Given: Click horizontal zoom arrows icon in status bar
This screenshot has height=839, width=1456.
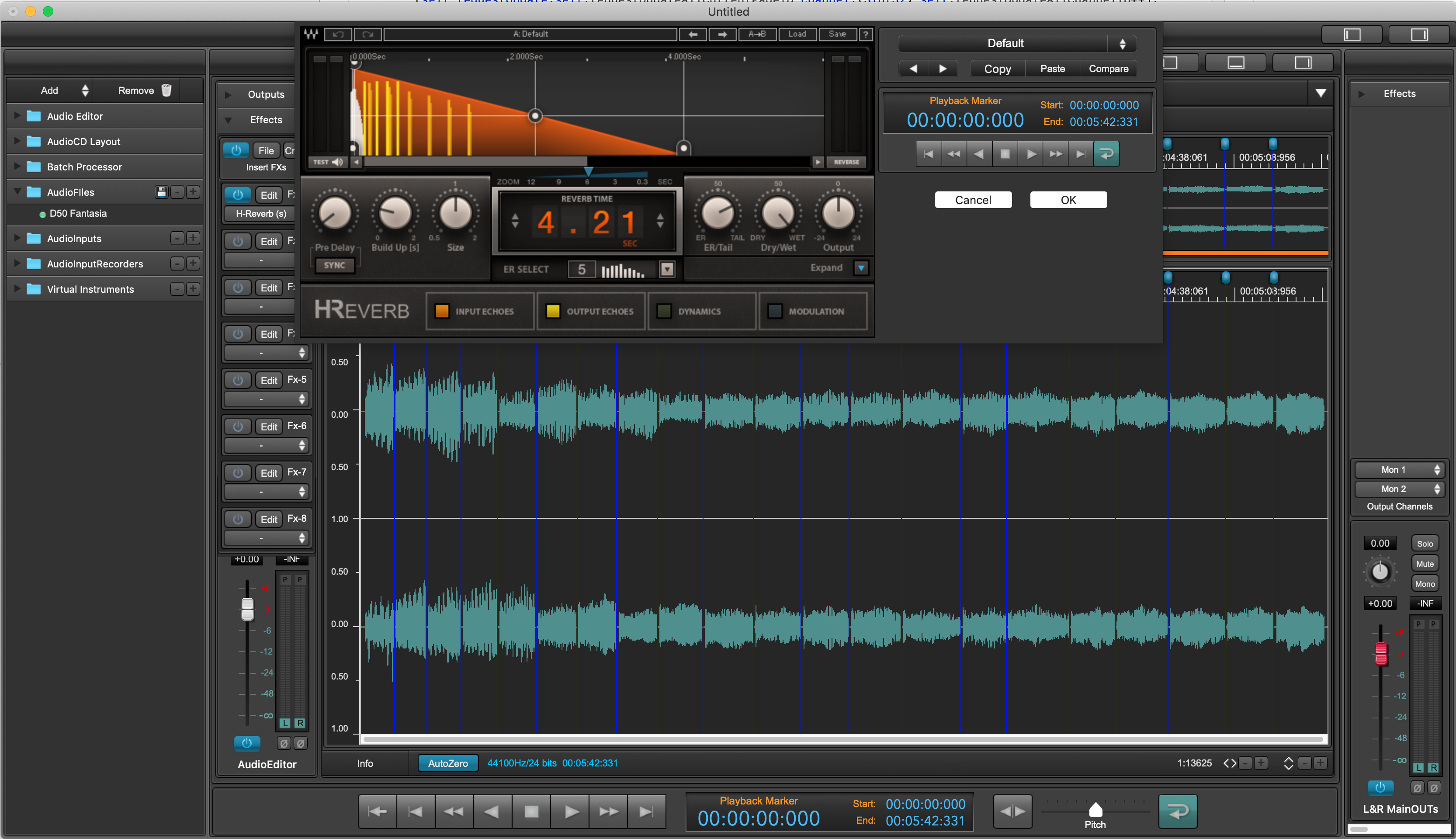Looking at the screenshot, I should point(1230,763).
